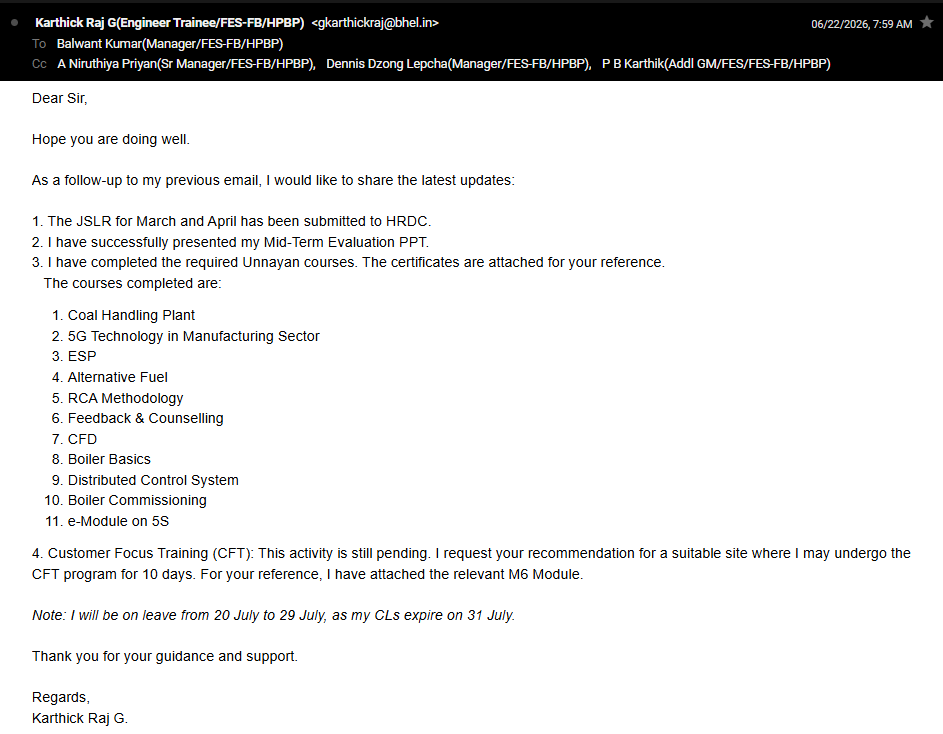The image size is (943, 734).
Task: Star this email from Karthick Raj
Action: point(927,22)
